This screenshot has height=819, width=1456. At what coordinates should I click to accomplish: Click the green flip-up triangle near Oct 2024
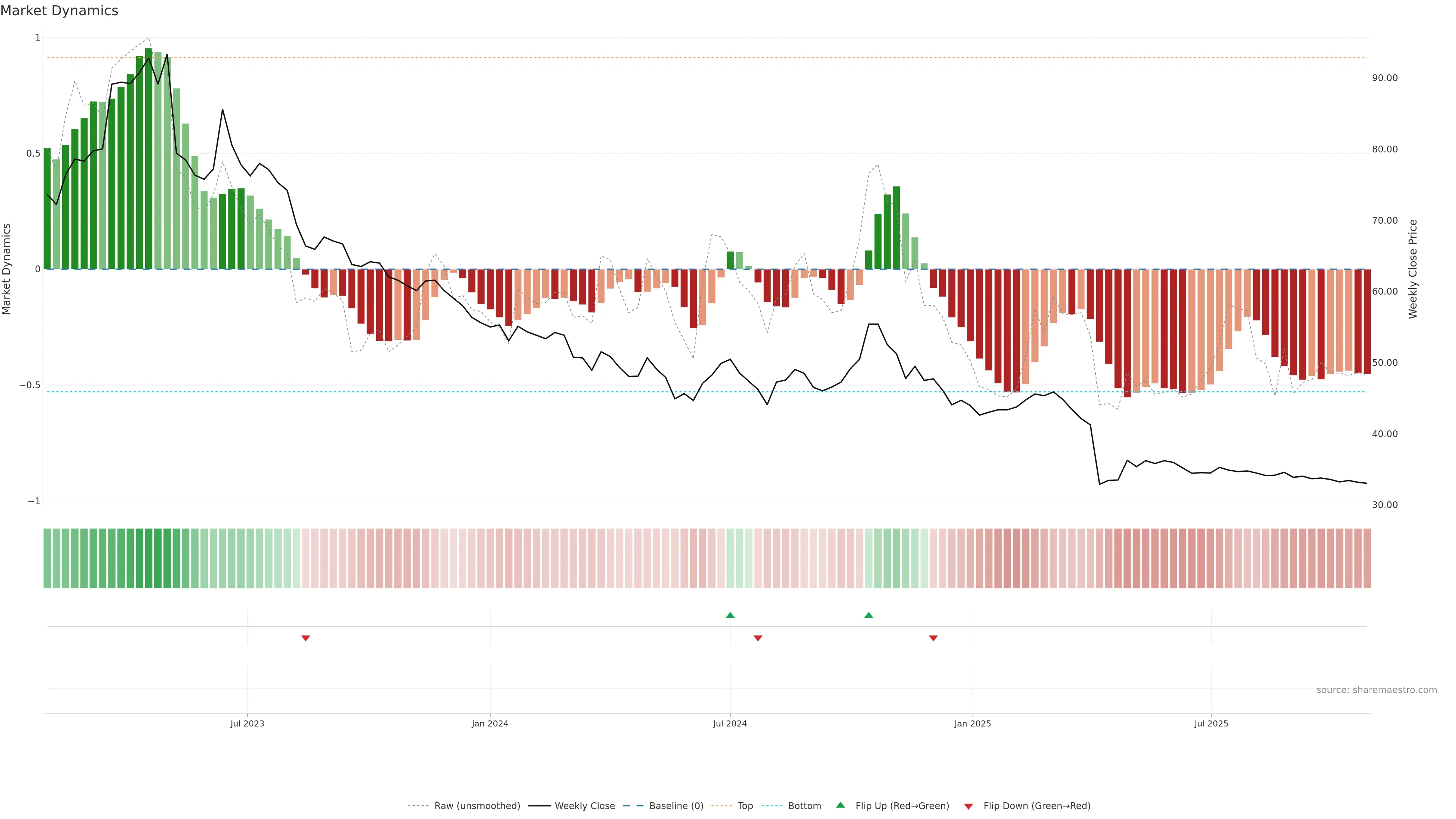tap(869, 615)
